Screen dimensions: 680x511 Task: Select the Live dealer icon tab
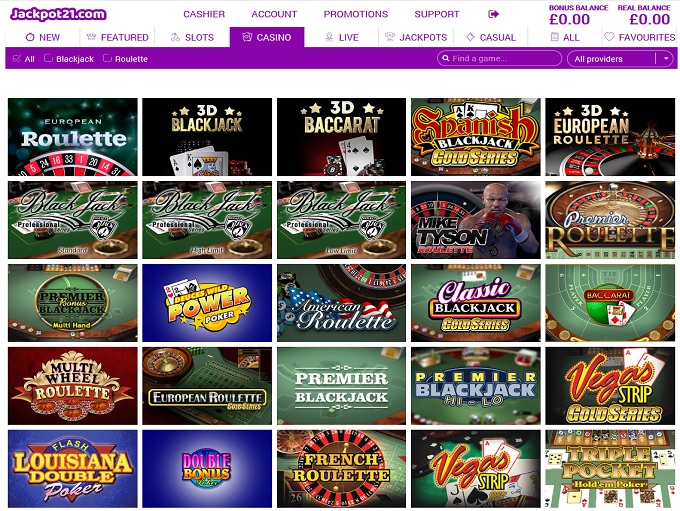point(329,37)
